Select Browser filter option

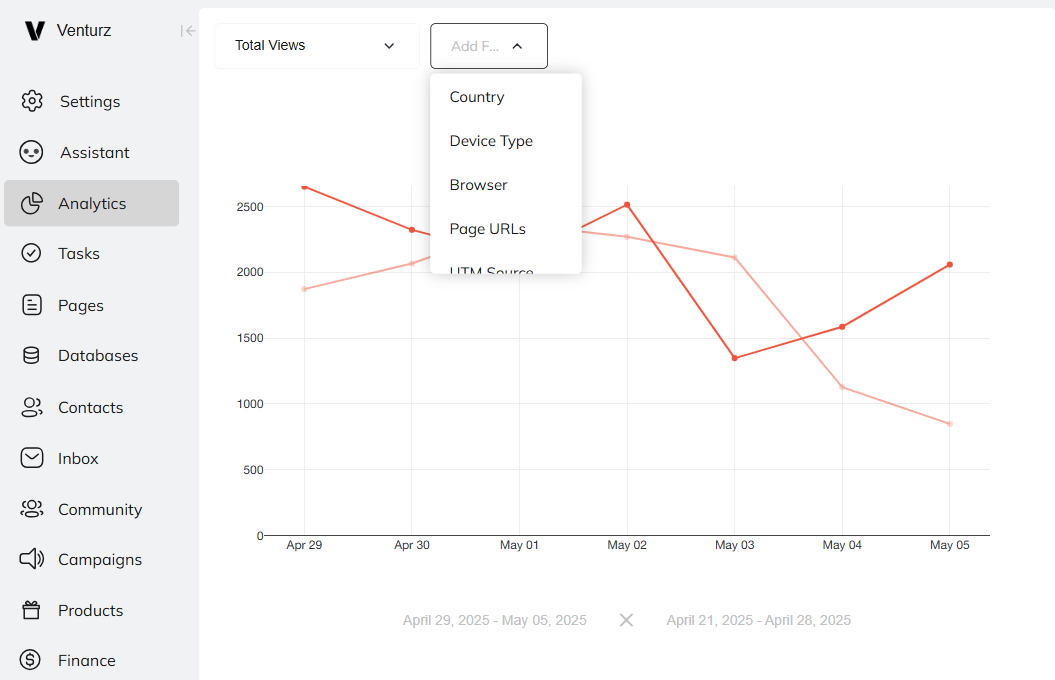479,185
